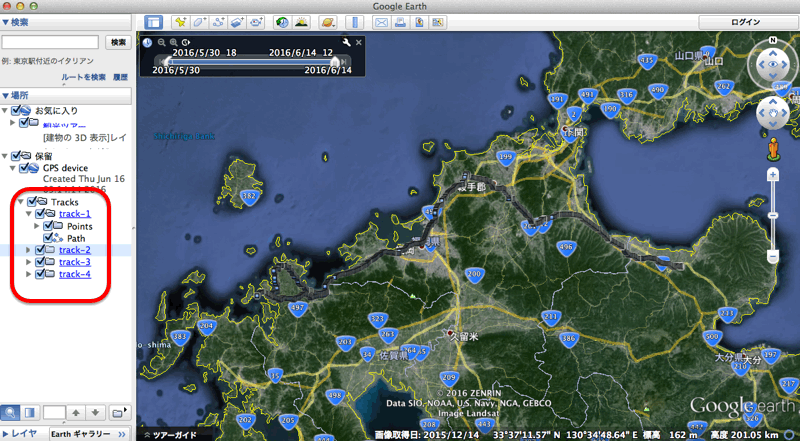The height and width of the screenshot is (441, 800).
Task: Zoom in the time slider range
Action: click(x=173, y=43)
